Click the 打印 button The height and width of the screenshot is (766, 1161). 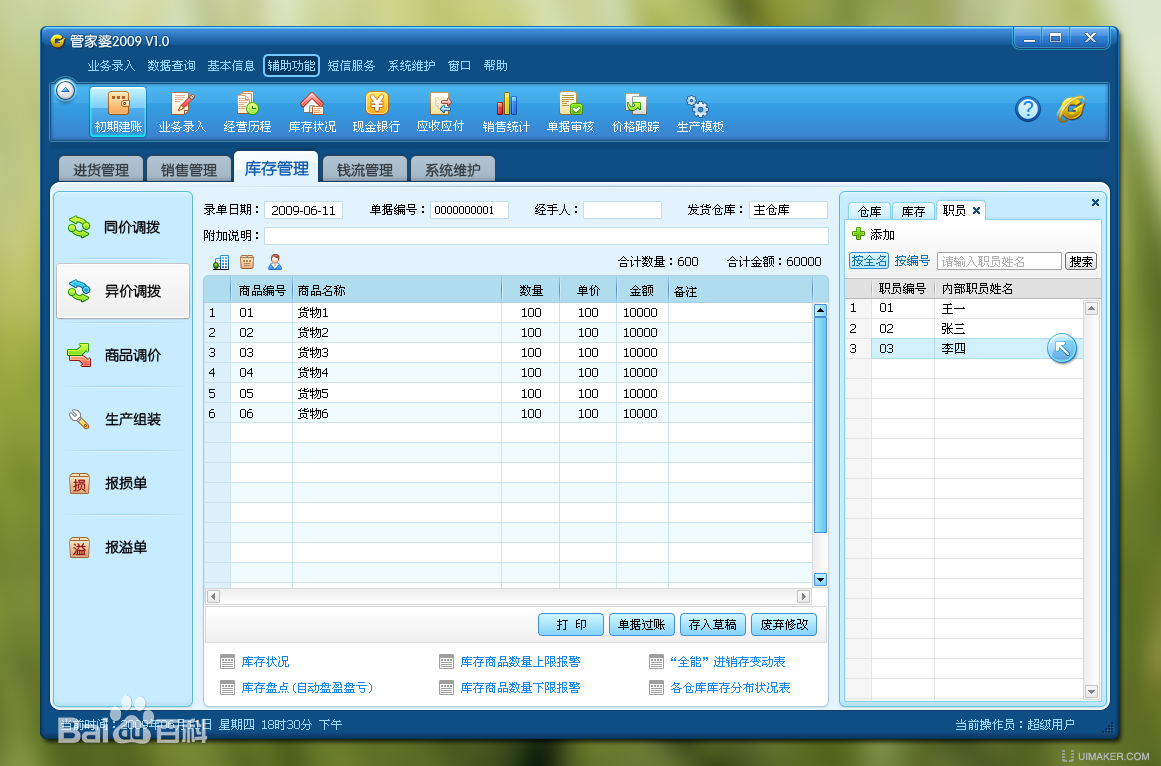[570, 624]
